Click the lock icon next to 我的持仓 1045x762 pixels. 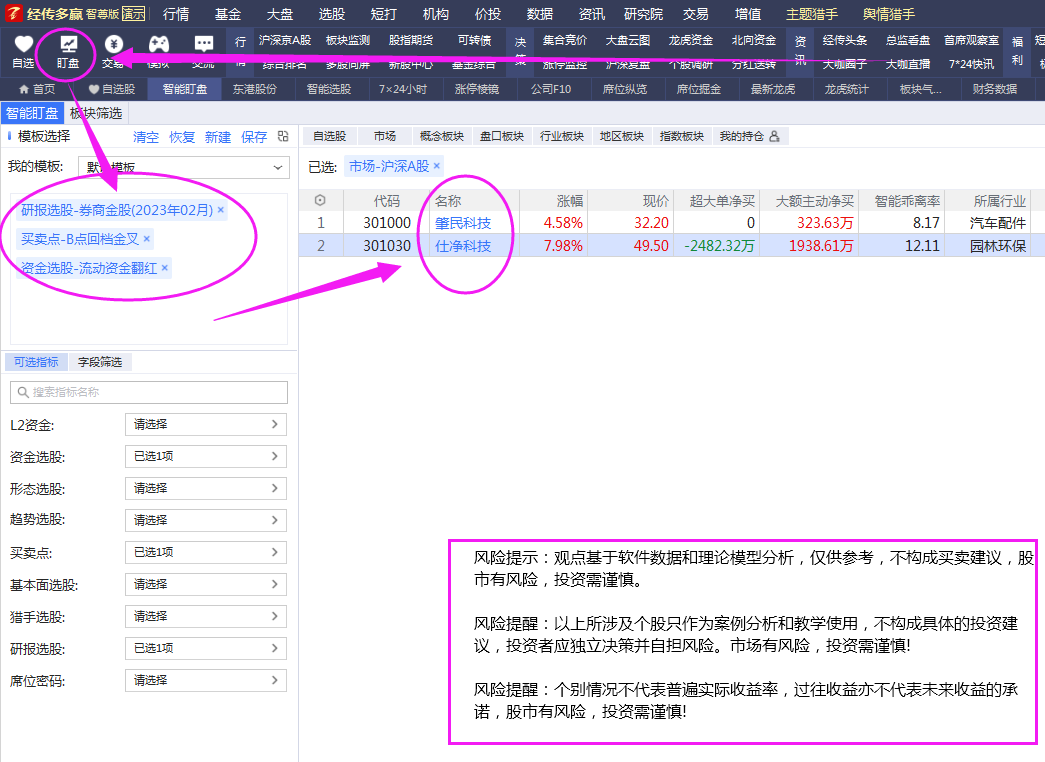click(x=774, y=137)
